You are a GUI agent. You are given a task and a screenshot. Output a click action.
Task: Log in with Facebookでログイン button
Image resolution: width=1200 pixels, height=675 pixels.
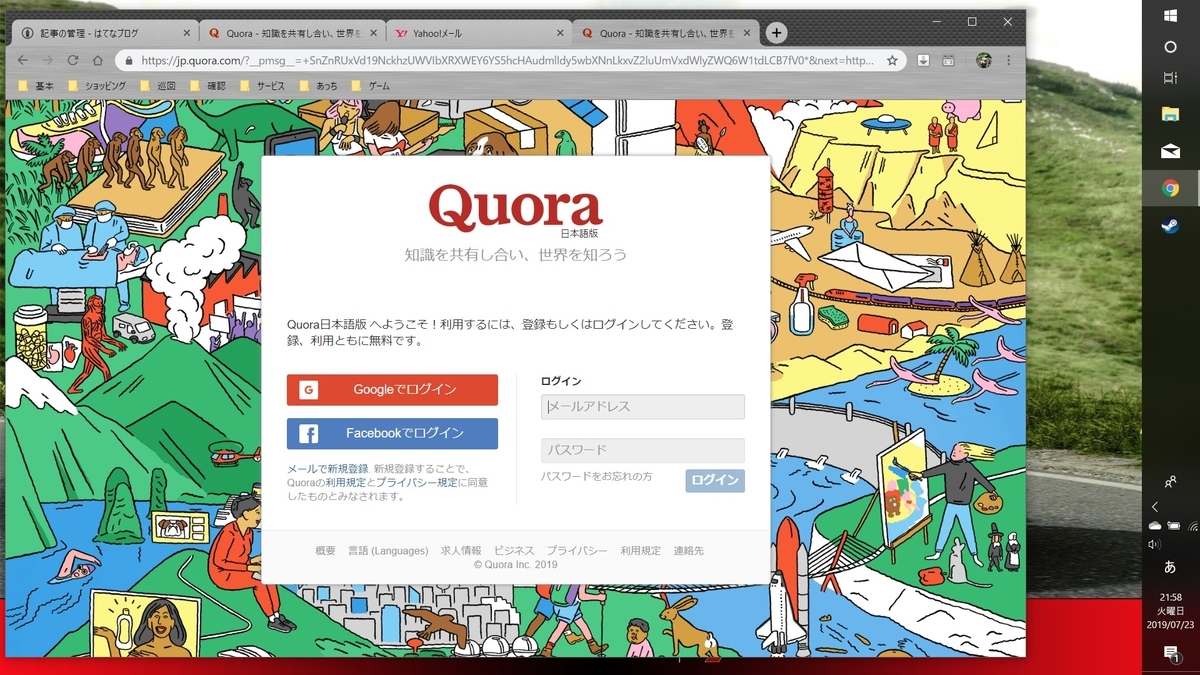pyautogui.click(x=392, y=434)
